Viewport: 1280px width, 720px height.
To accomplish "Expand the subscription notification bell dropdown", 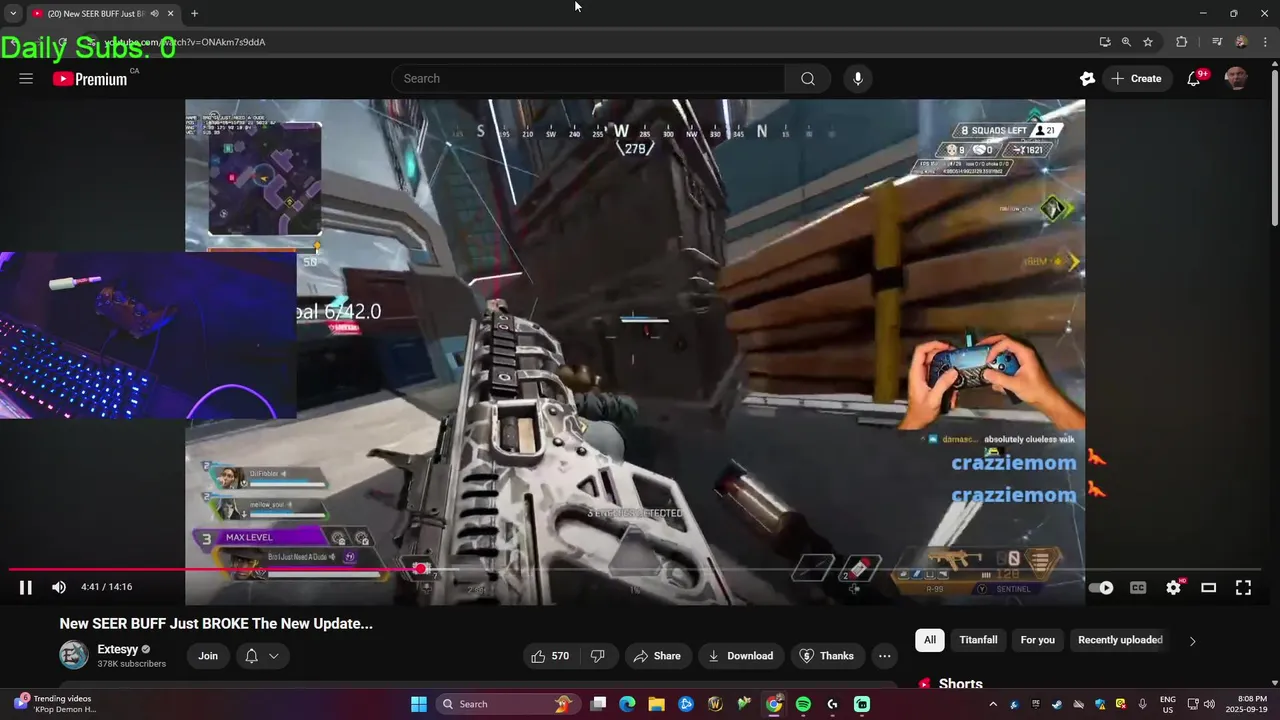I will click(262, 656).
